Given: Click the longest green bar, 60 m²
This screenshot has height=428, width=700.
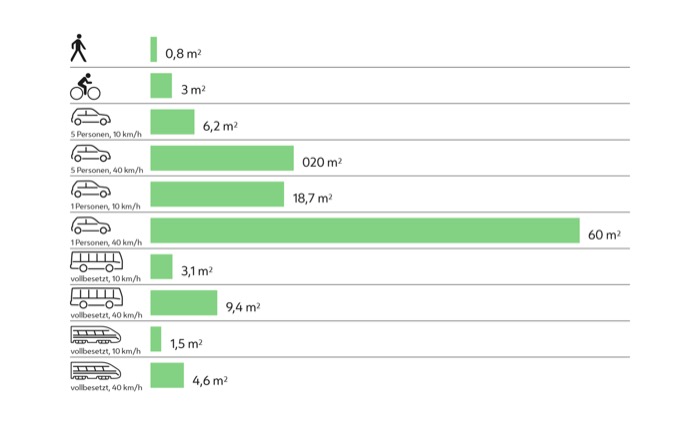Looking at the screenshot, I should [x=365, y=230].
